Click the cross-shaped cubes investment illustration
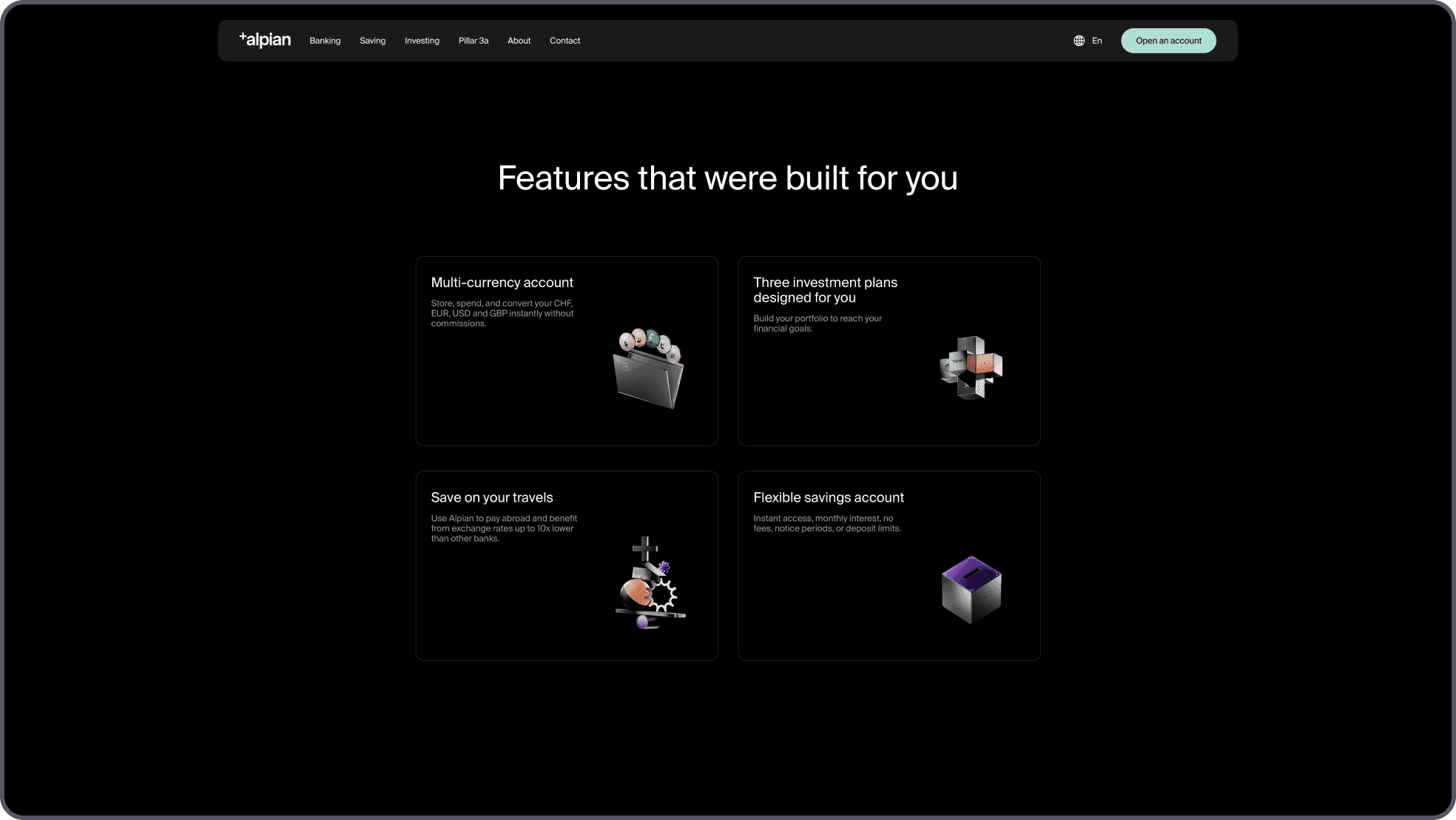 click(x=971, y=368)
